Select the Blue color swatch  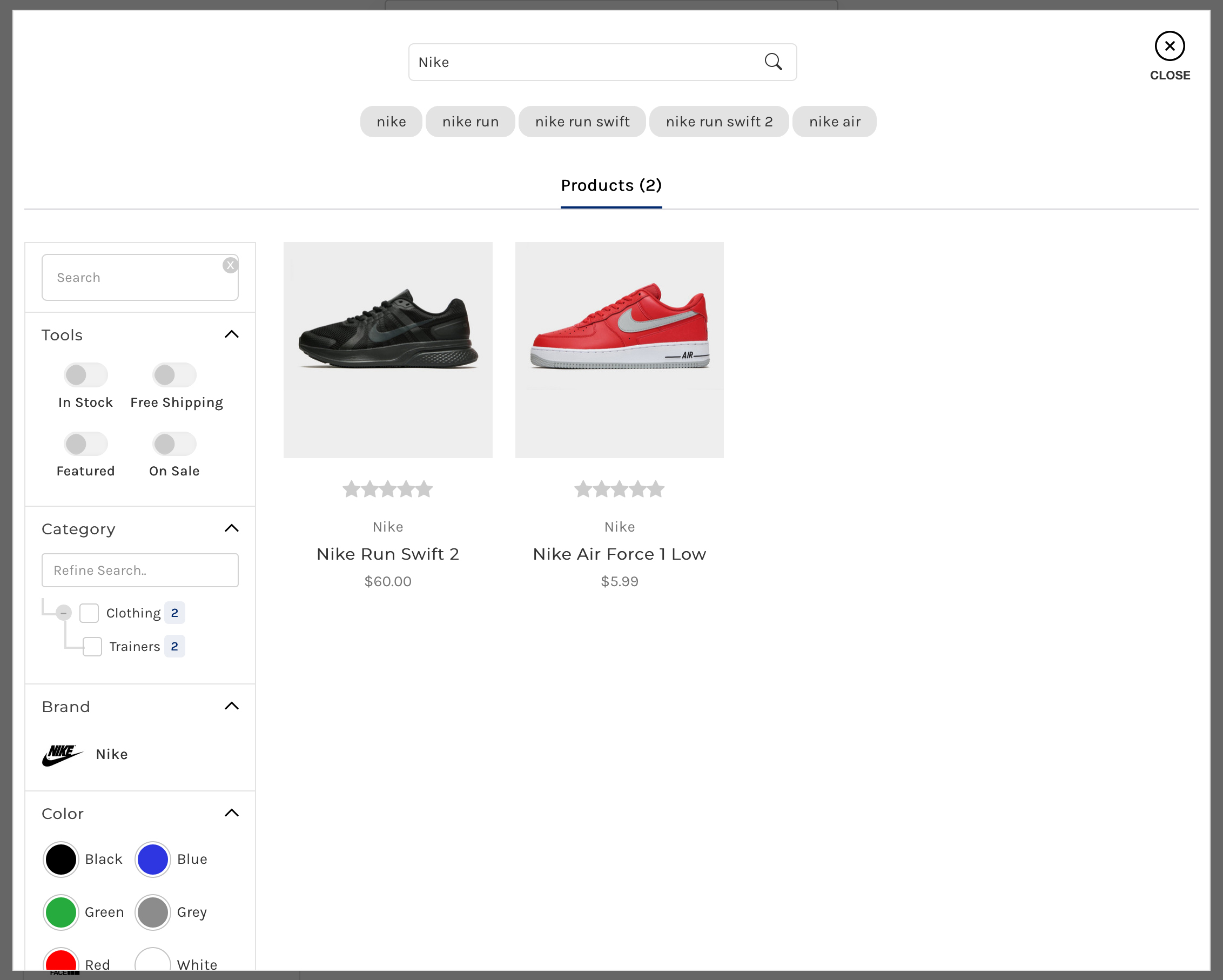tap(152, 859)
